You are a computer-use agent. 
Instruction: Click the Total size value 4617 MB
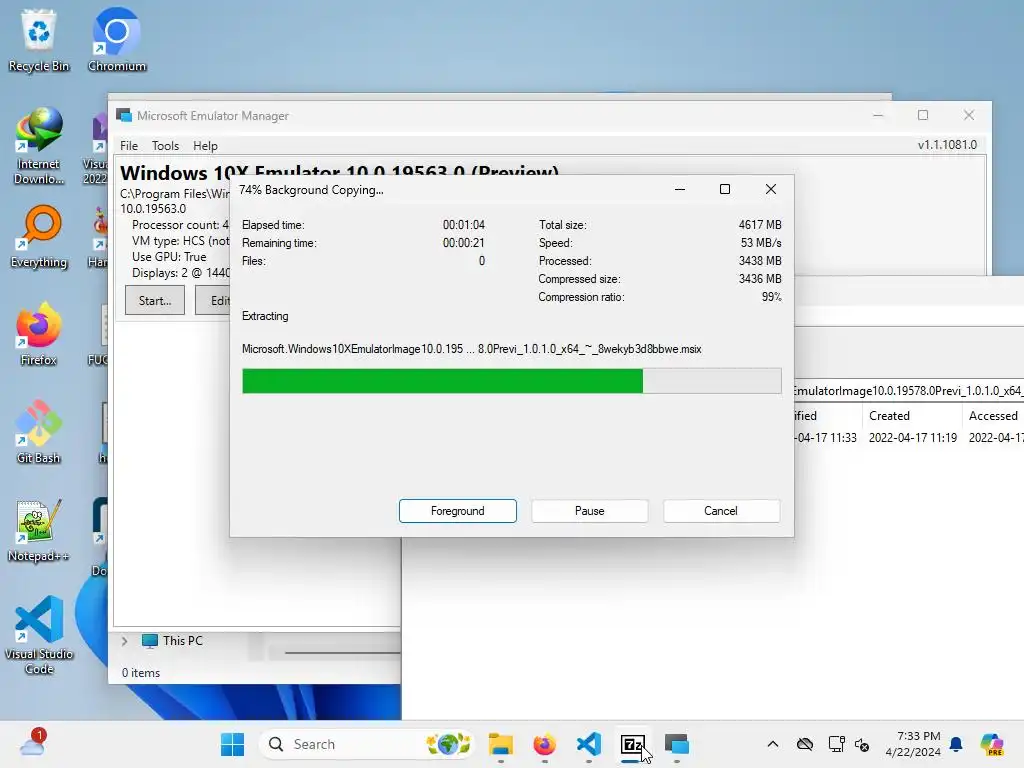point(760,225)
